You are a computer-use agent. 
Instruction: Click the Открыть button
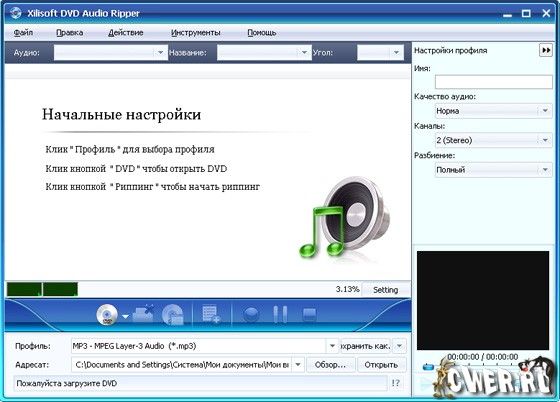(381, 365)
